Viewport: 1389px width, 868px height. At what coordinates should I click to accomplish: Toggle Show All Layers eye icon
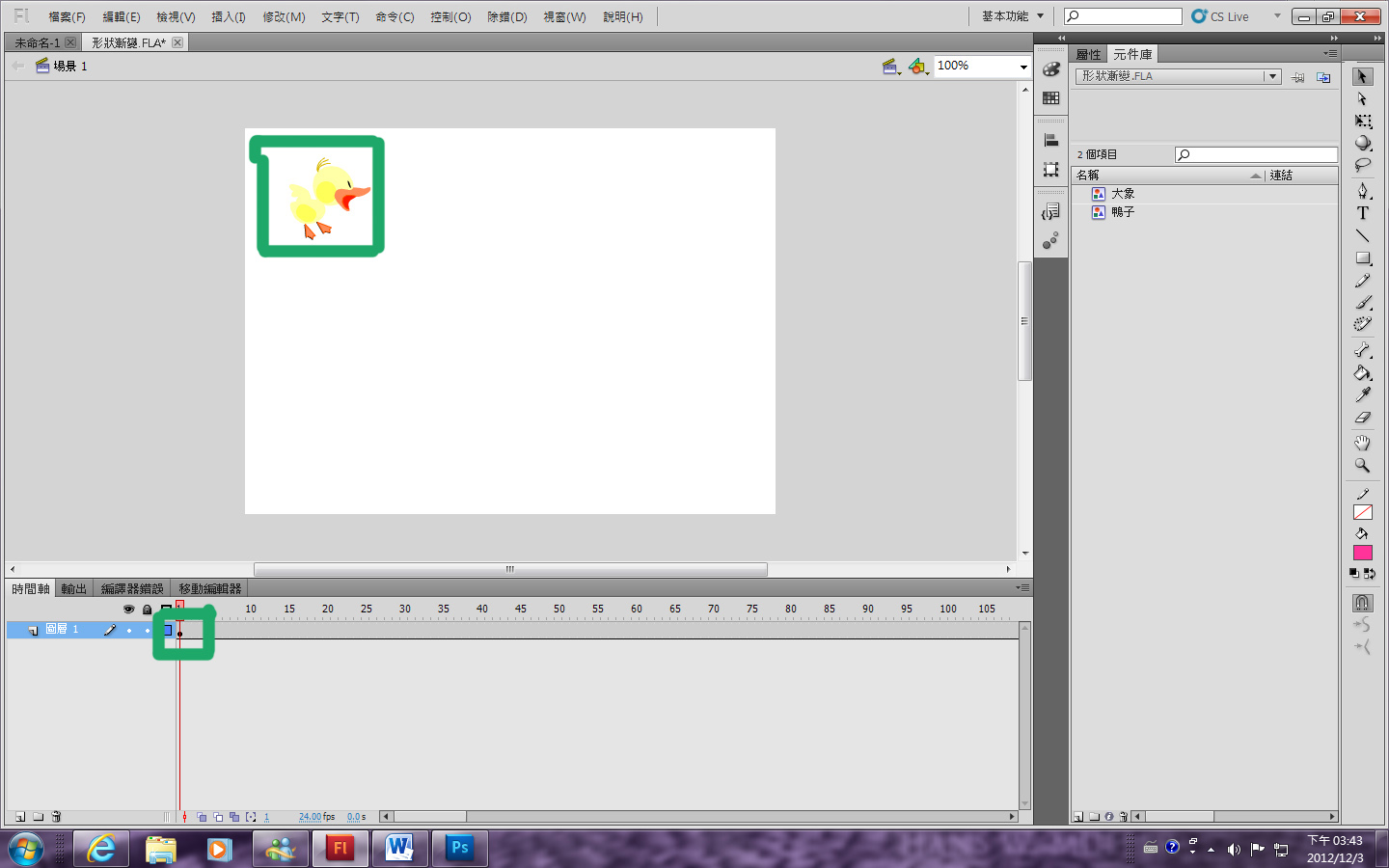point(128,610)
